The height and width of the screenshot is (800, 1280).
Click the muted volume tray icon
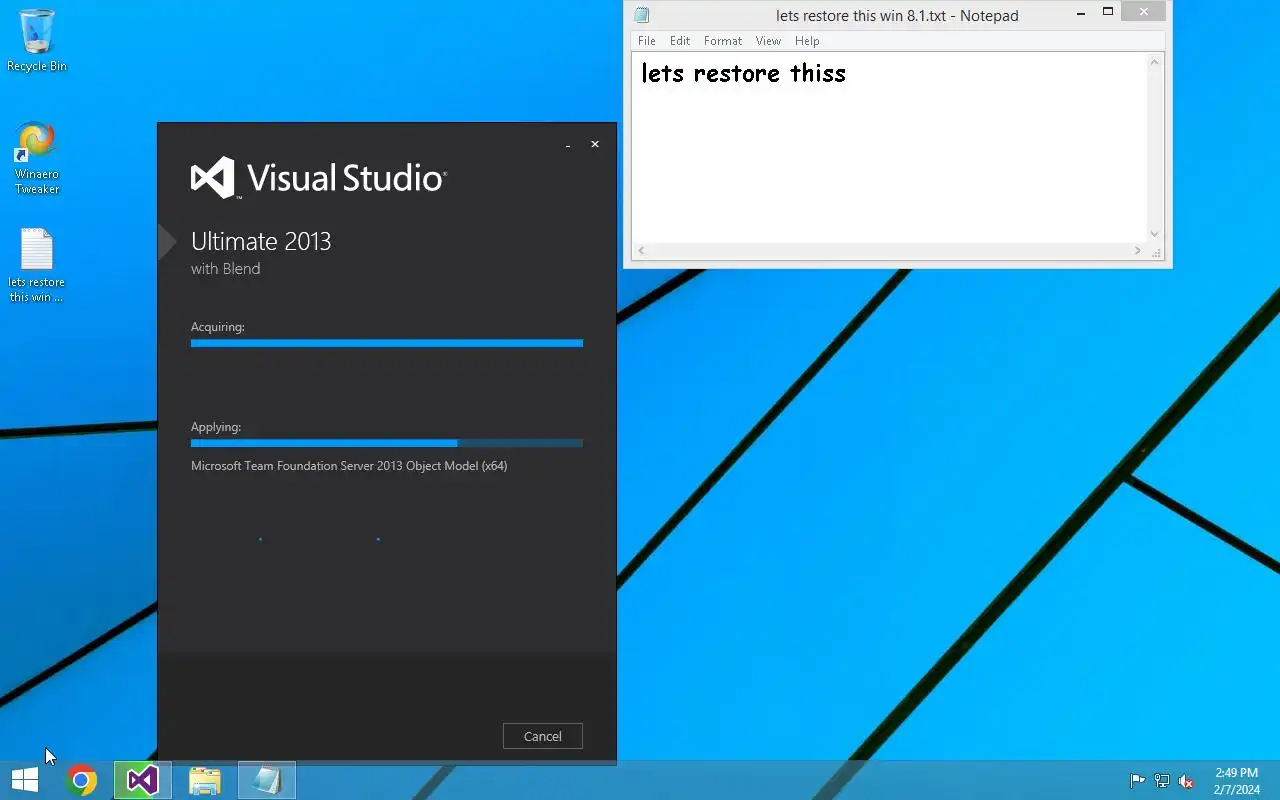[x=1186, y=781]
